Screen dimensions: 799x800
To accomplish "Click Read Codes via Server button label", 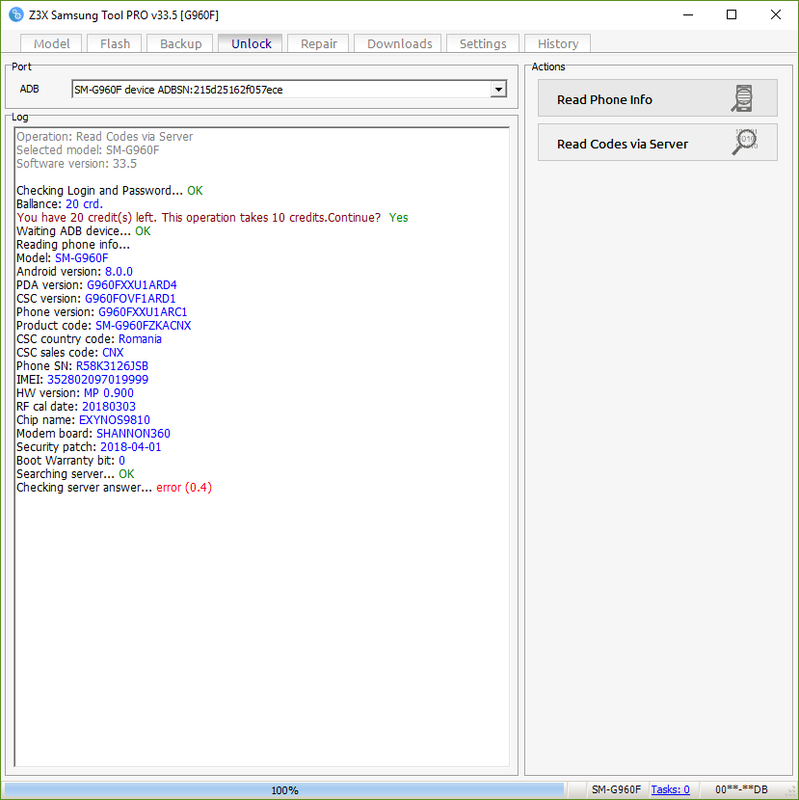I will (622, 144).
